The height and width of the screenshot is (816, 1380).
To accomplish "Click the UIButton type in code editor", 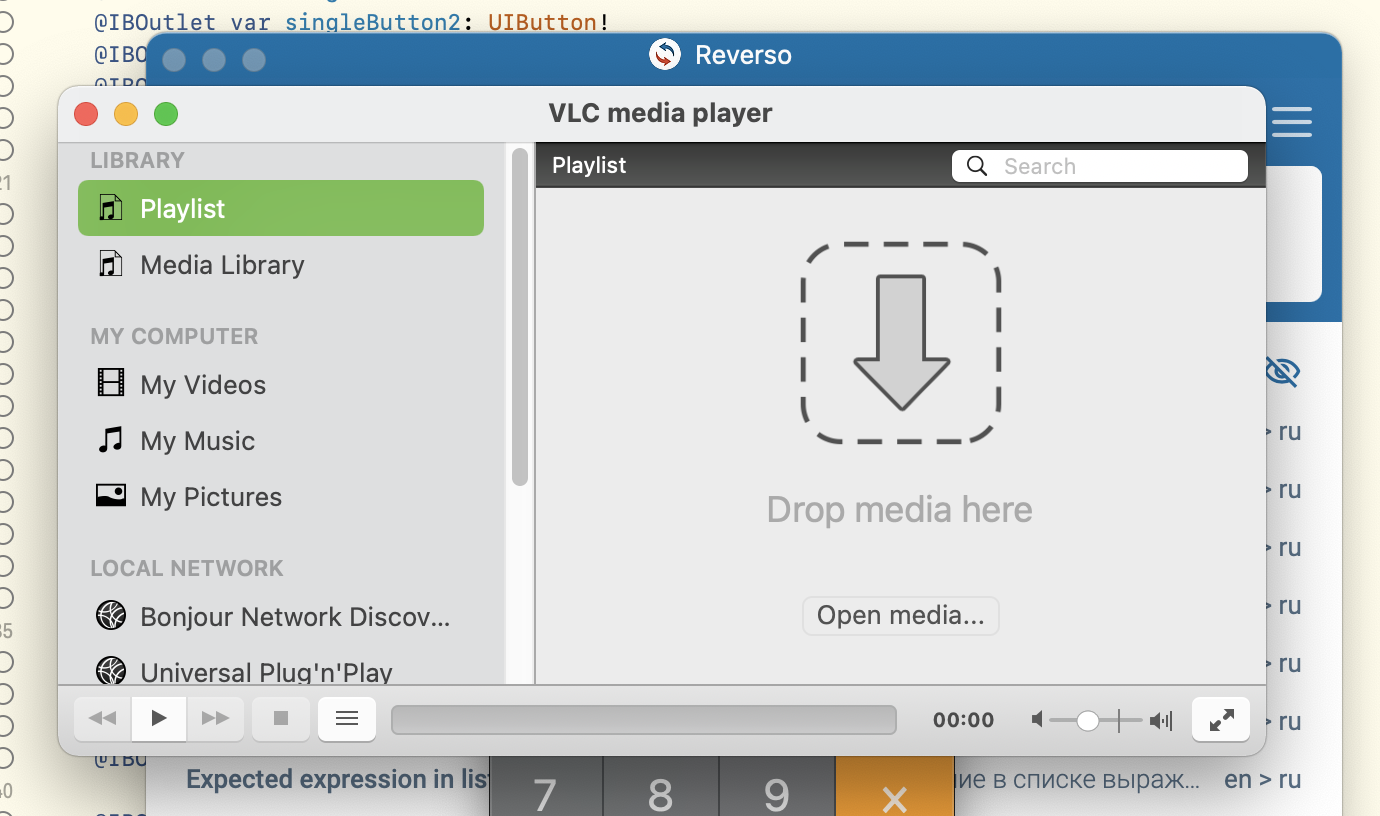I will tap(543, 21).
